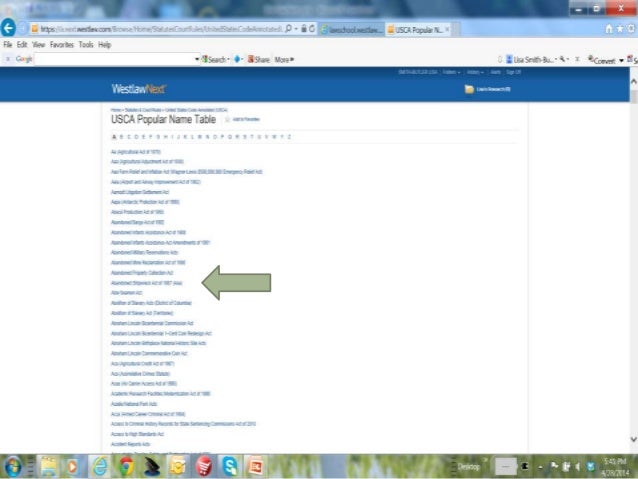Open browser Tools gear icon
This screenshot has width=638, height=479.
click(631, 28)
